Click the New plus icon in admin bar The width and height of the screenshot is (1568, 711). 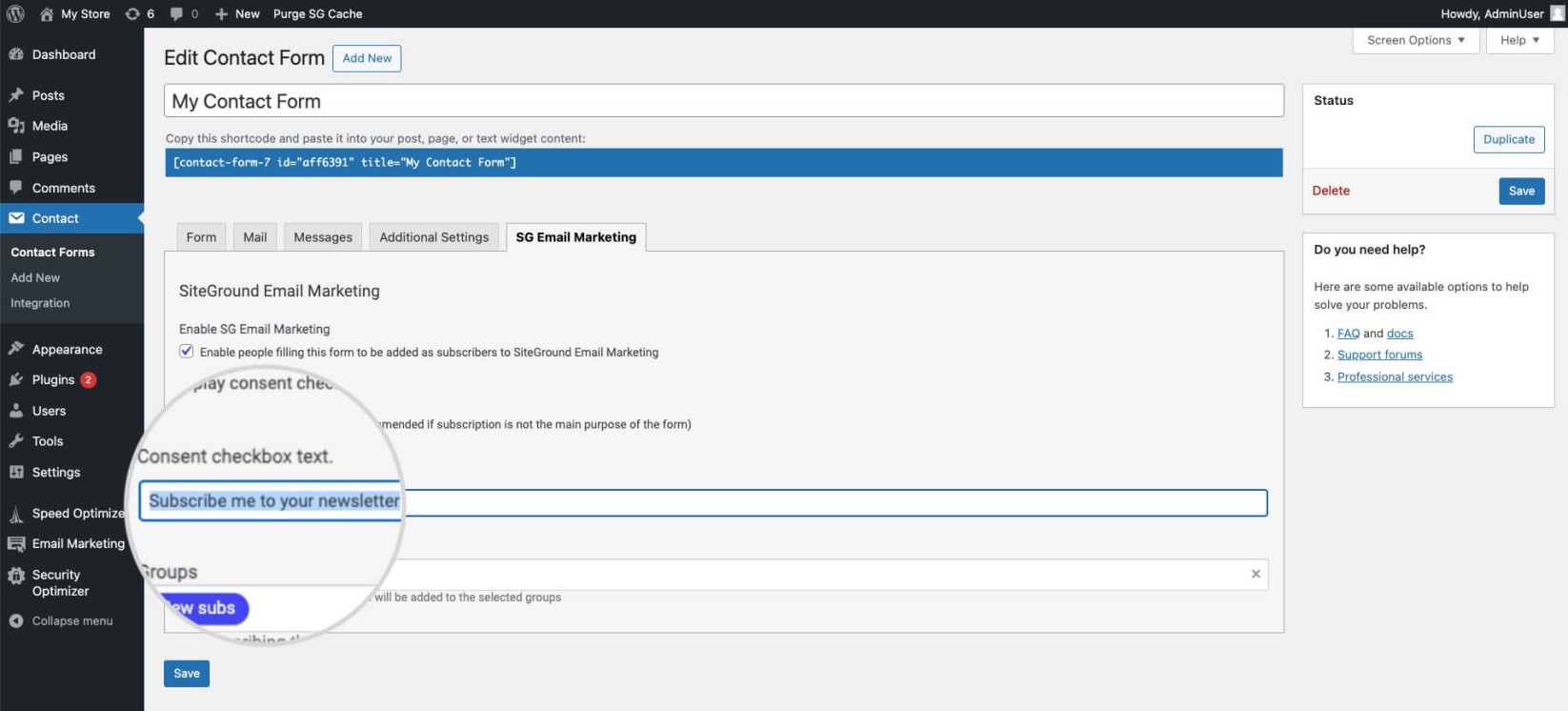tap(221, 14)
